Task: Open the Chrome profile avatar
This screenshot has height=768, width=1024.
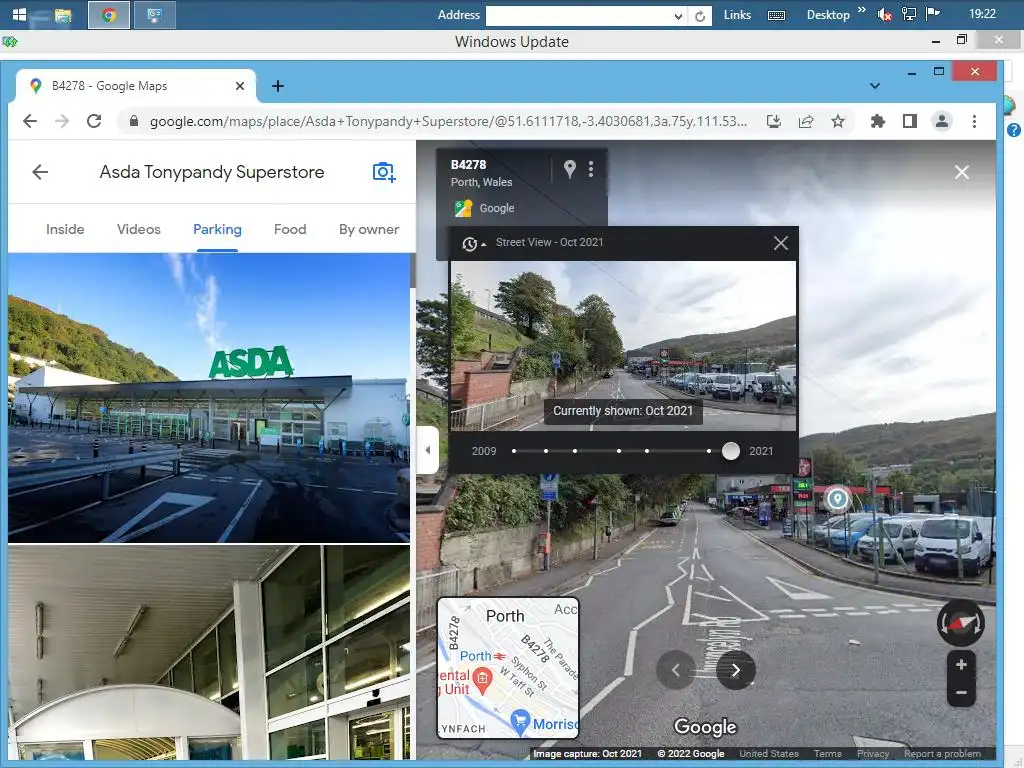Action: point(942,121)
